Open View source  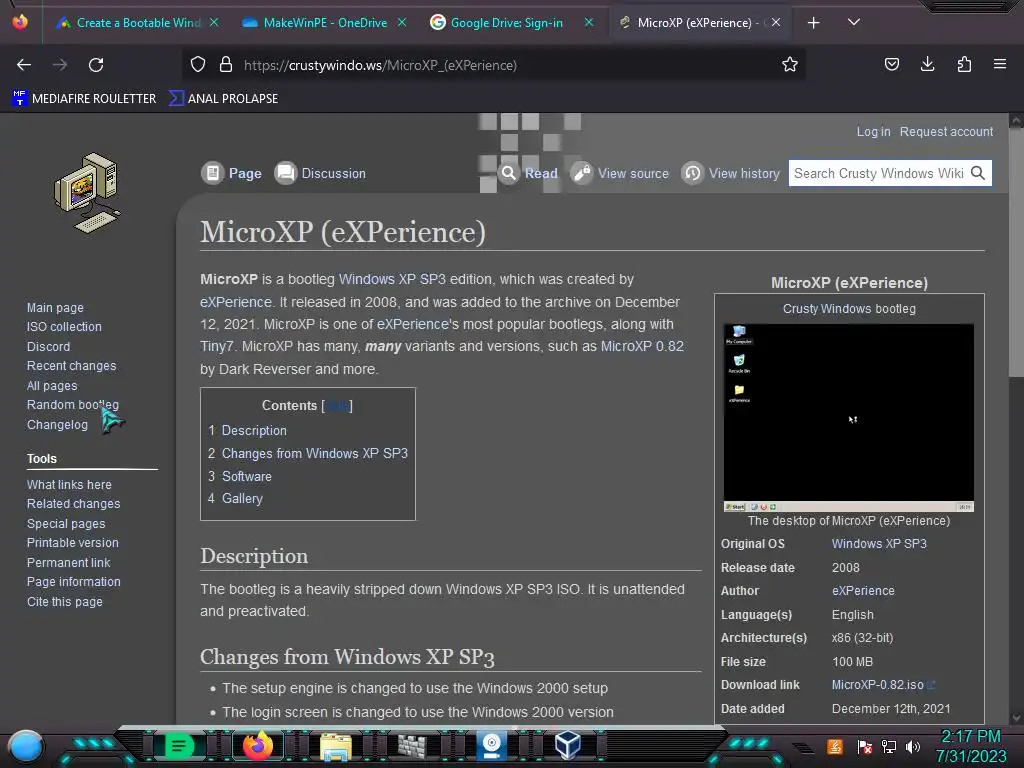[620, 173]
